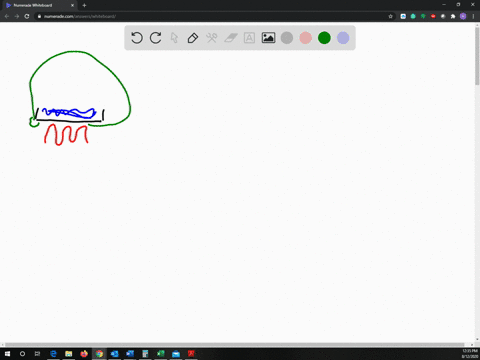Open Cortana search circle on taskbar
Screen dimensions: 480x360
pos(22,354)
